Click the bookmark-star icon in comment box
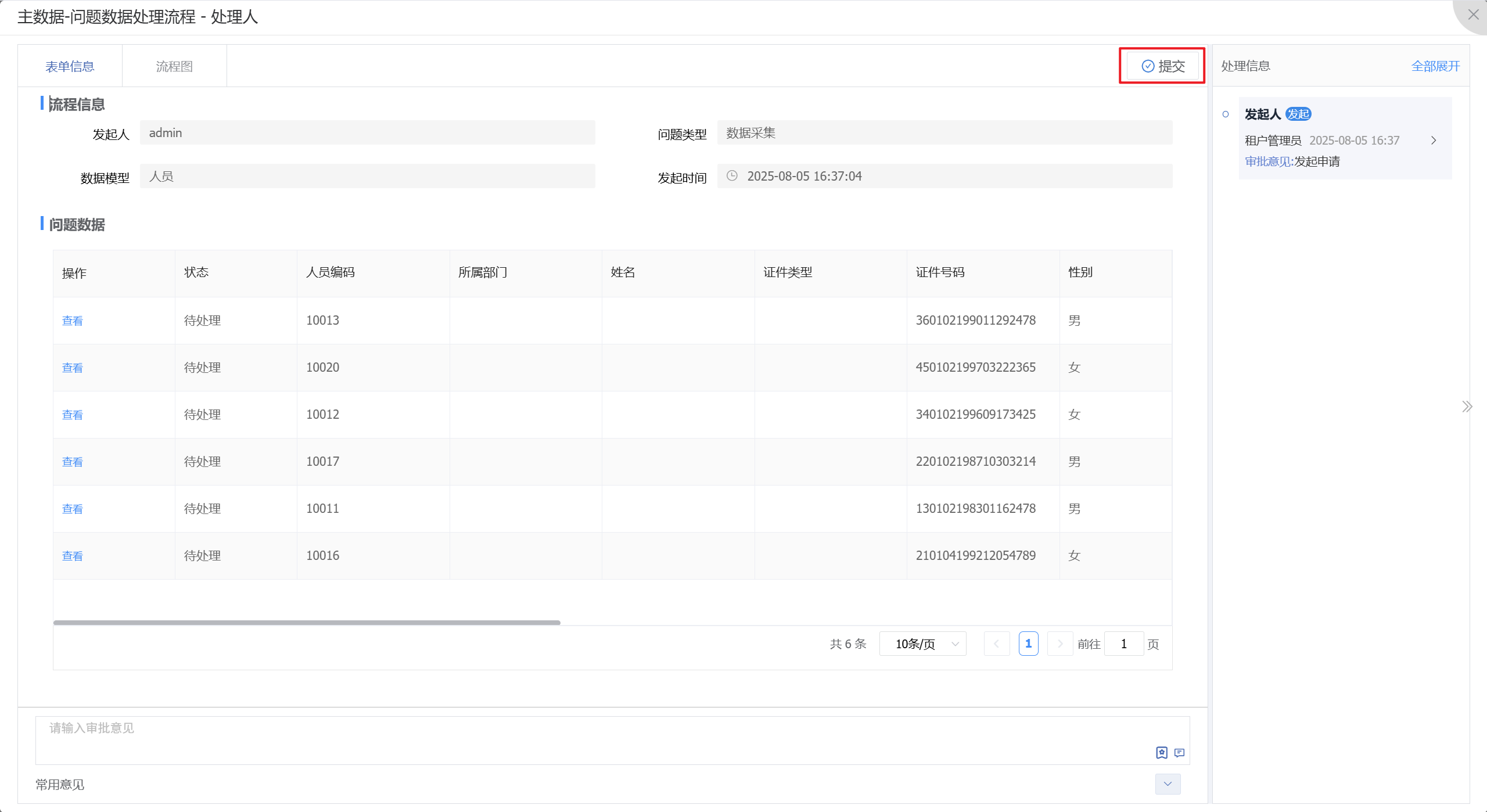The width and height of the screenshot is (1487, 812). pyautogui.click(x=1161, y=753)
